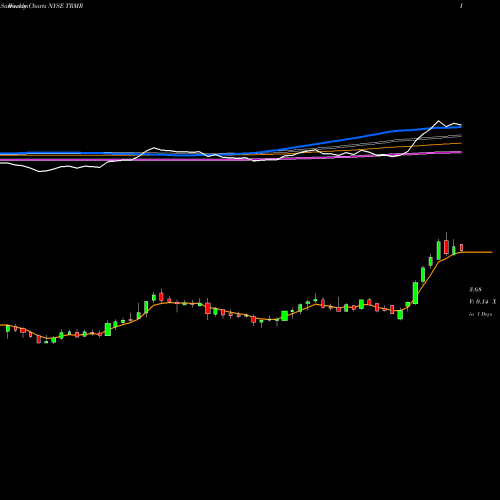The height and width of the screenshot is (500, 500).
Task: Click the last red candlestick at chart end
Action: coord(462,247)
